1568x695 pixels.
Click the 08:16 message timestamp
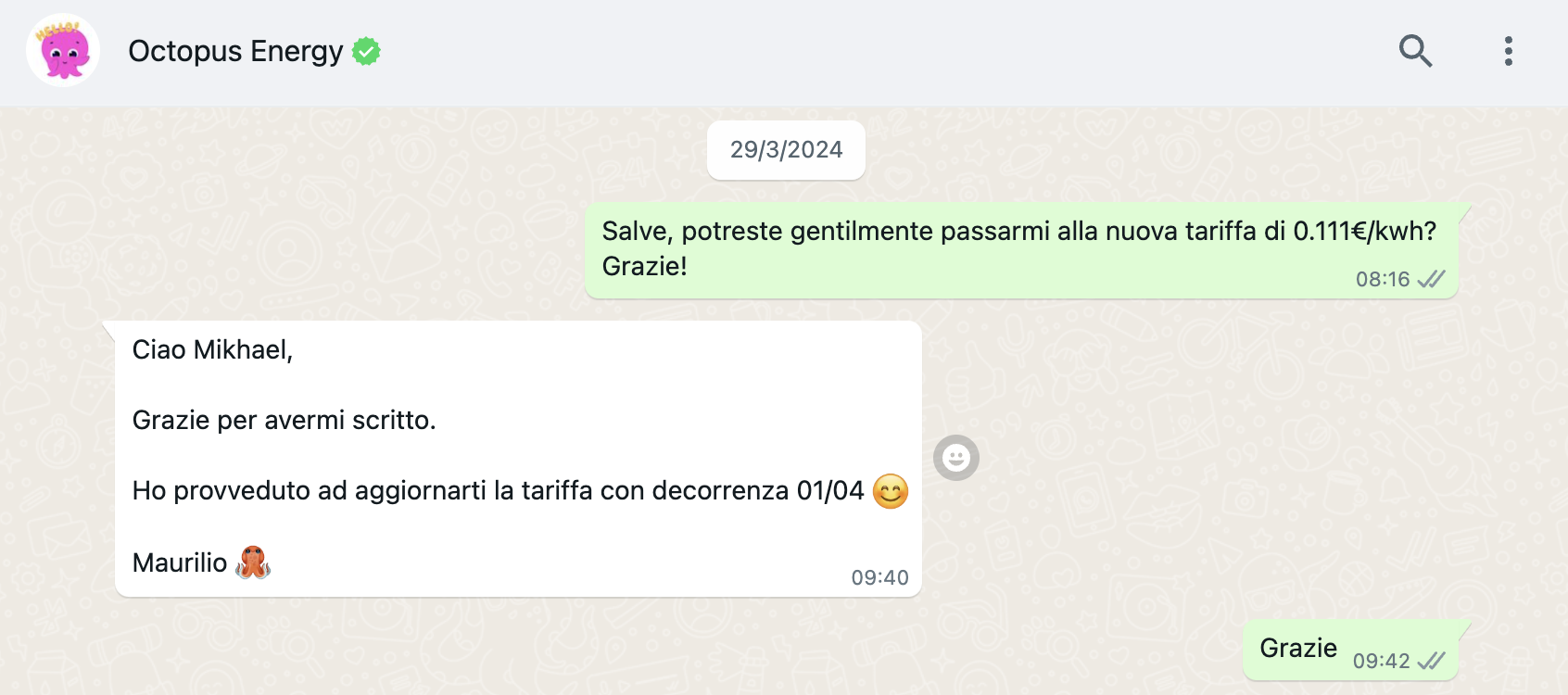[1382, 279]
